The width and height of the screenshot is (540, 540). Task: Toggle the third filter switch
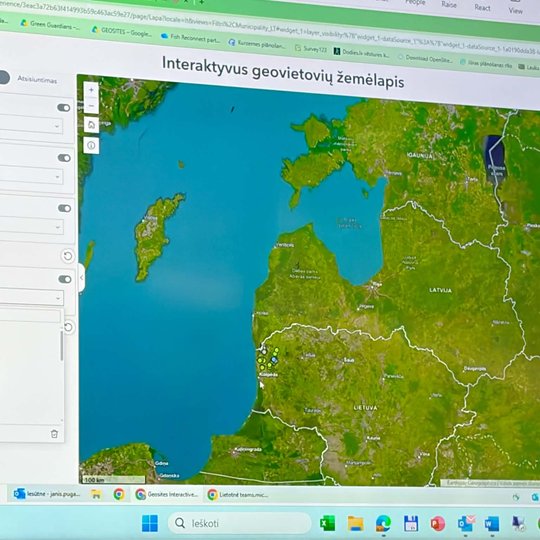[x=64, y=208]
